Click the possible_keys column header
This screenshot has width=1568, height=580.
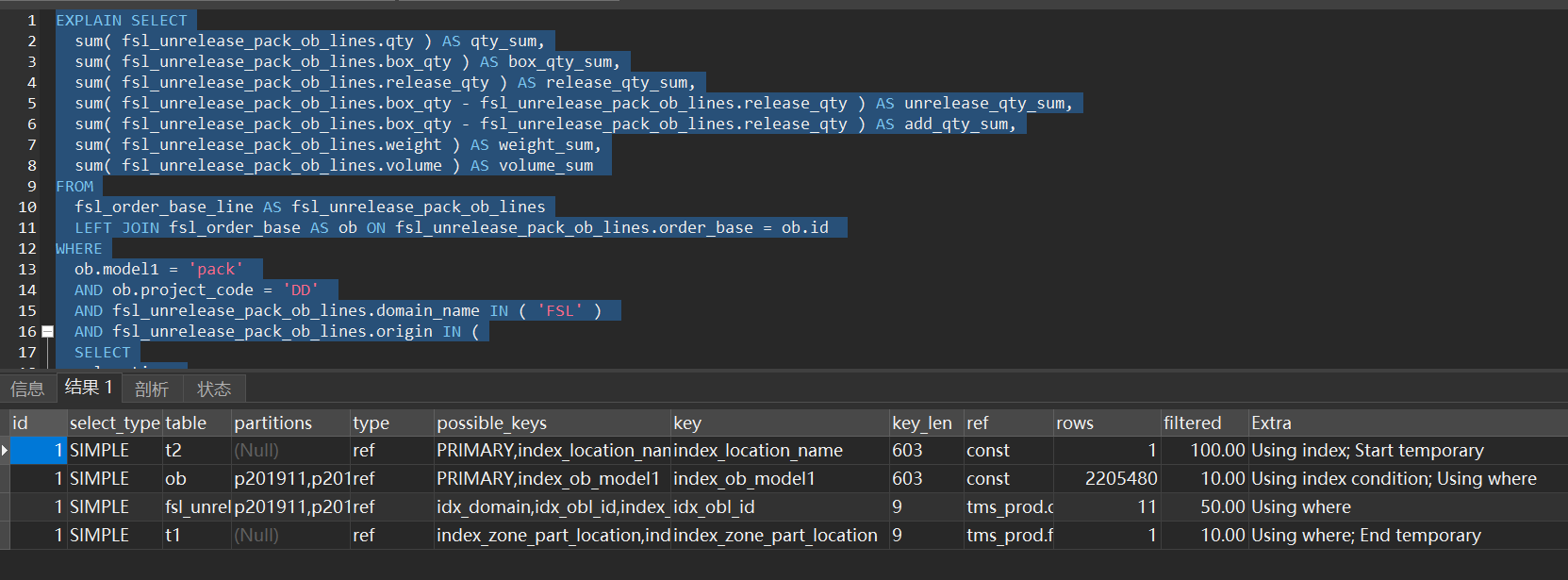553,423
